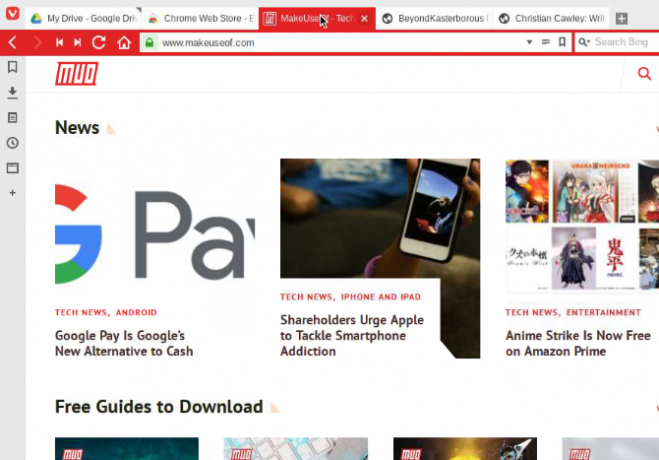This screenshot has width=659, height=460.
Task: Open the anime collage article thumbnail
Action: tap(582, 226)
